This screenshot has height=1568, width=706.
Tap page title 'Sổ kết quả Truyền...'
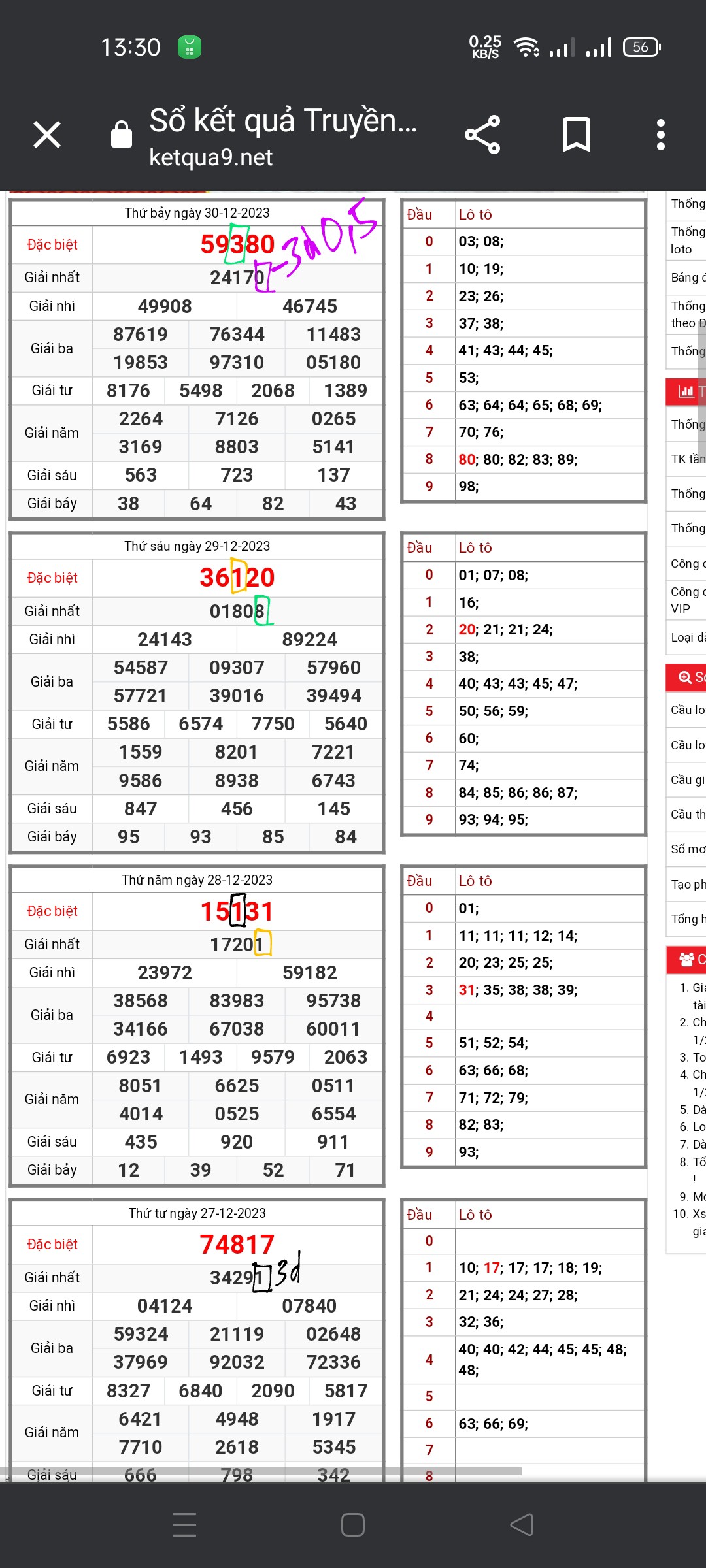tap(283, 121)
